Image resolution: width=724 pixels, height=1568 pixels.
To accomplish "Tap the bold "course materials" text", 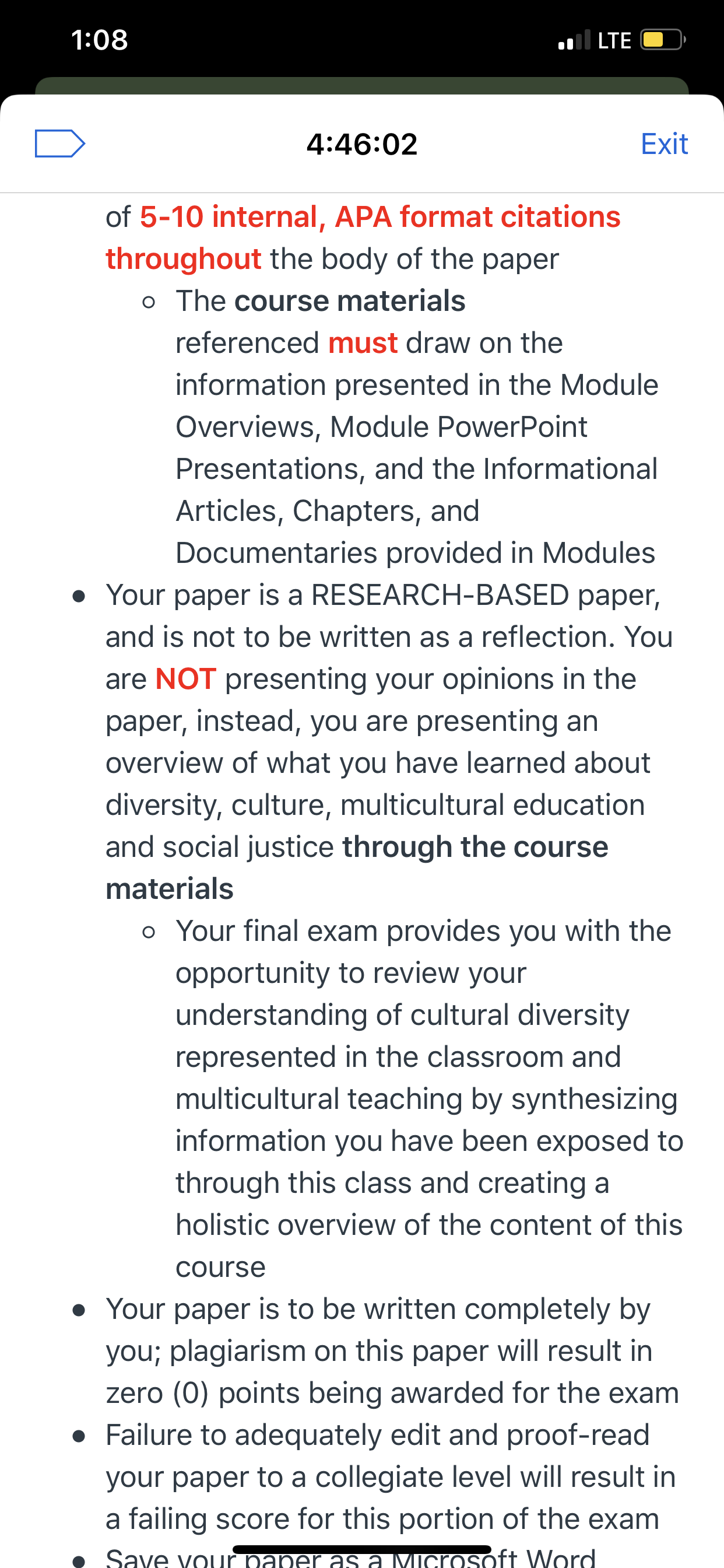I will [350, 300].
